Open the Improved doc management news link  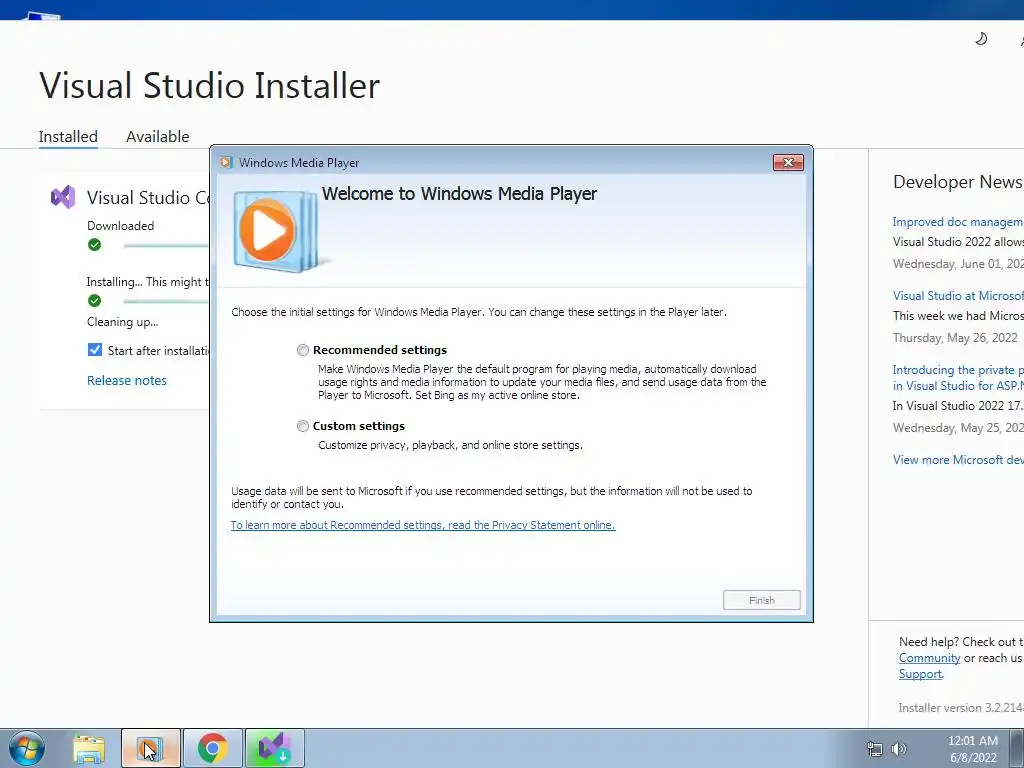tap(958, 222)
